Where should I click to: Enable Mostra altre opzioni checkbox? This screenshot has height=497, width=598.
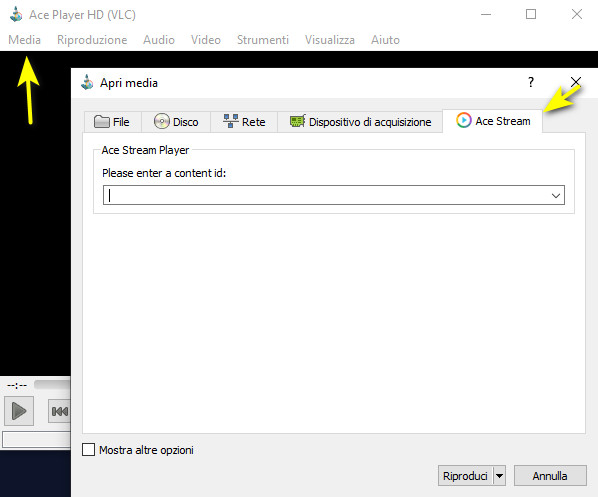pos(88,450)
